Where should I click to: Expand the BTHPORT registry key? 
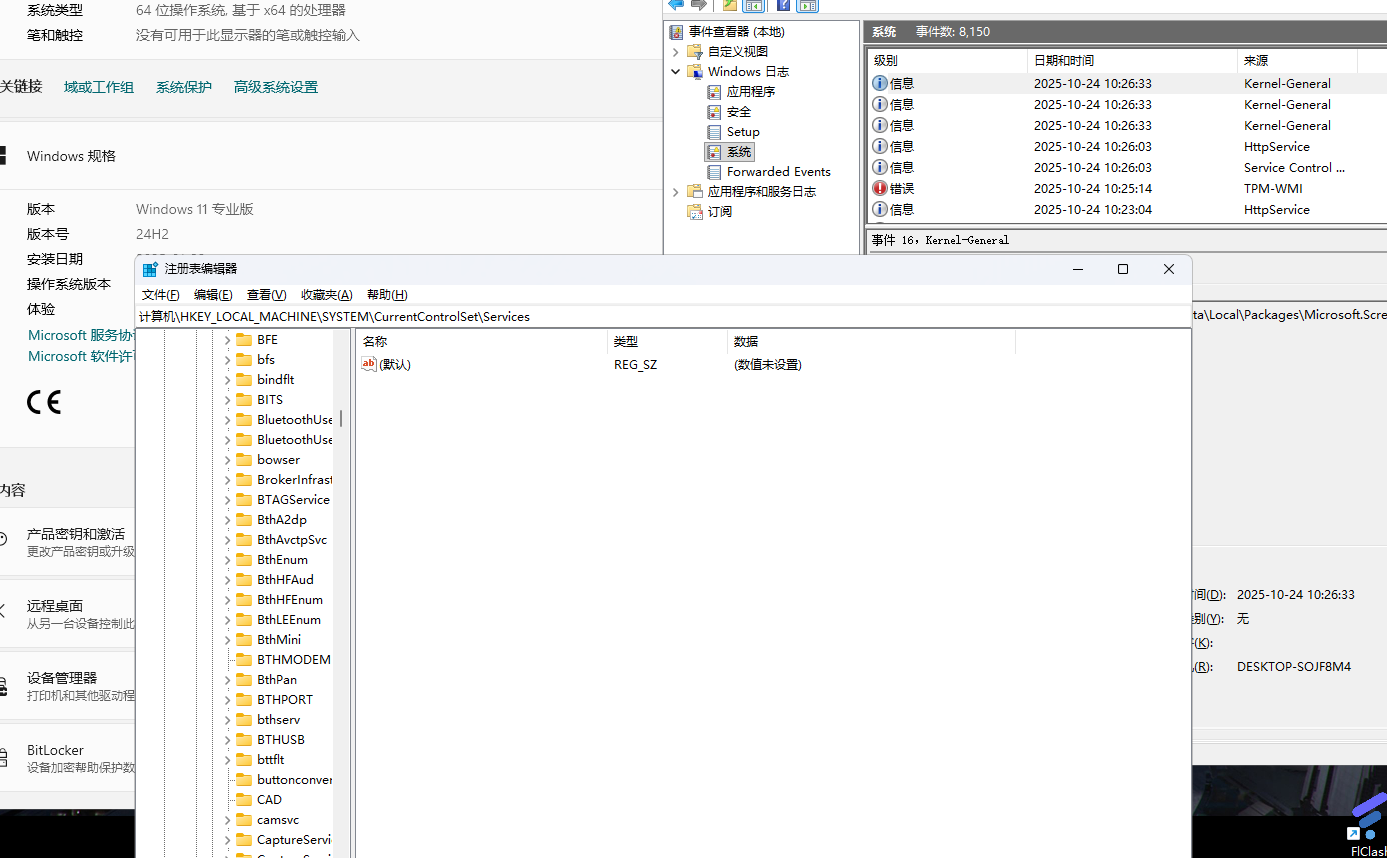coord(227,700)
